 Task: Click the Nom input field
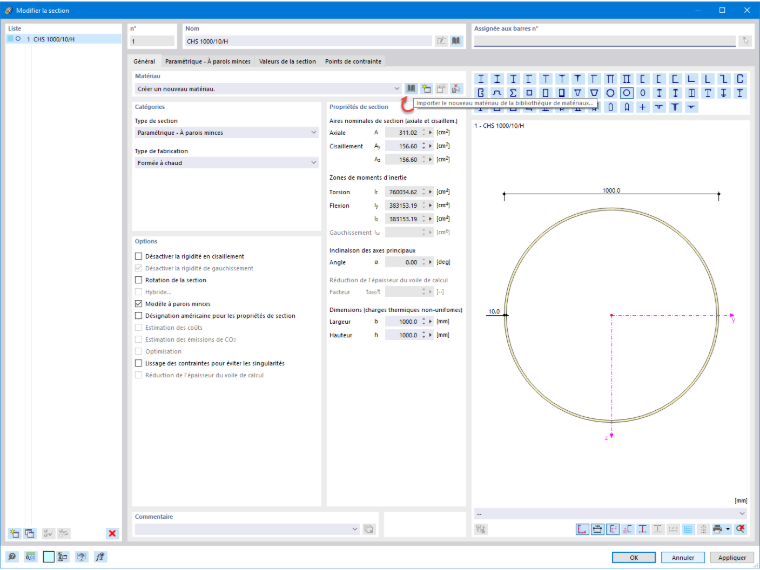(x=308, y=41)
